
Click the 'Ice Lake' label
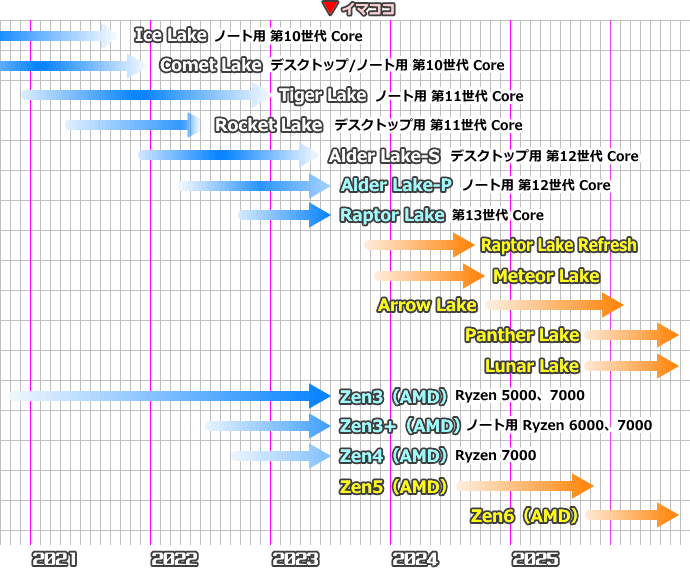171,35
